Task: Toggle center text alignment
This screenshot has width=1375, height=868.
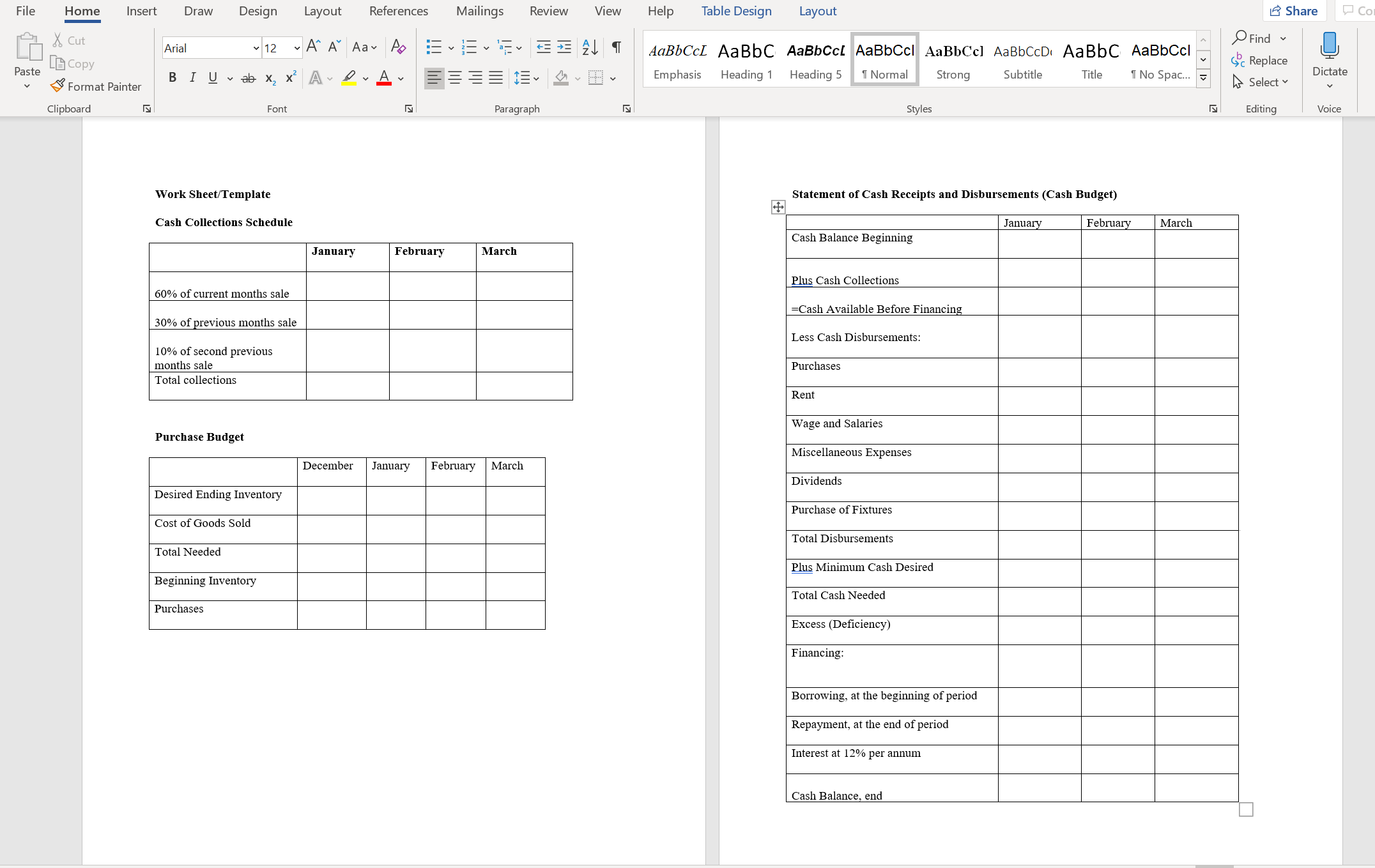Action: pos(454,78)
